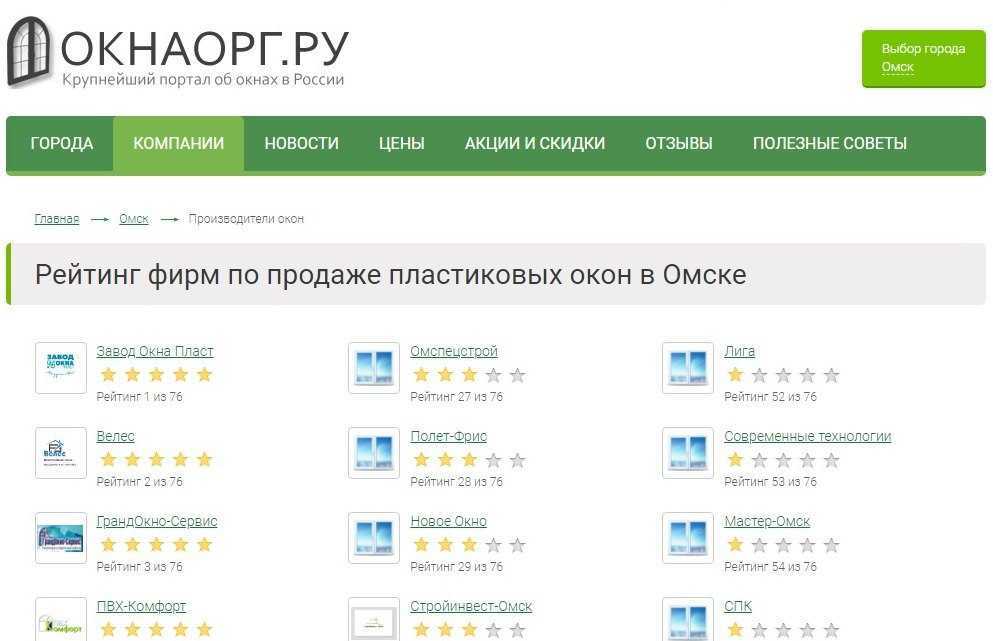Click the text Рейтинг 28 из 76
This screenshot has height=641, width=993.
point(457,482)
